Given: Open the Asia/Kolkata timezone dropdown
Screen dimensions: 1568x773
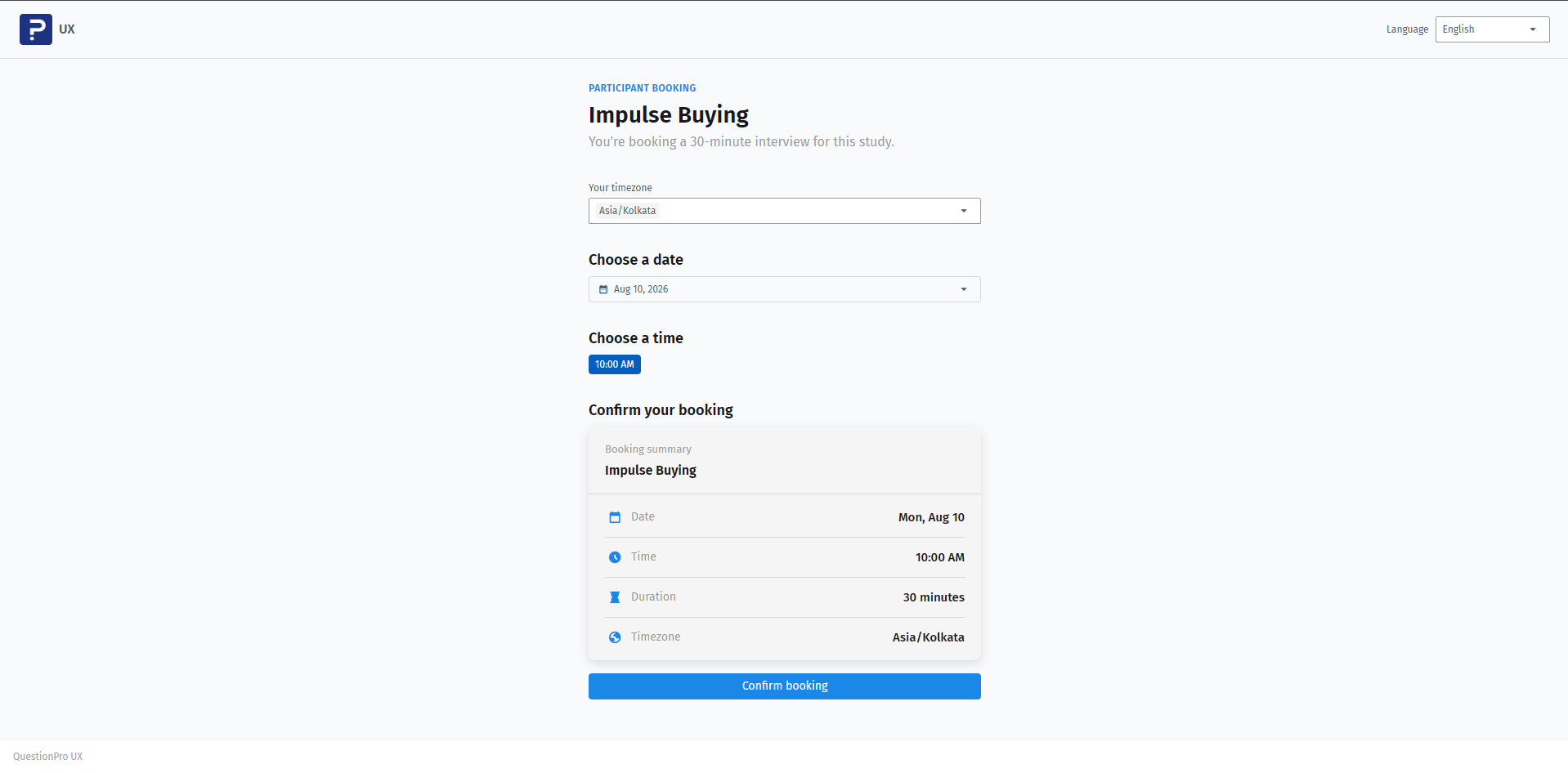Looking at the screenshot, I should click(x=784, y=211).
